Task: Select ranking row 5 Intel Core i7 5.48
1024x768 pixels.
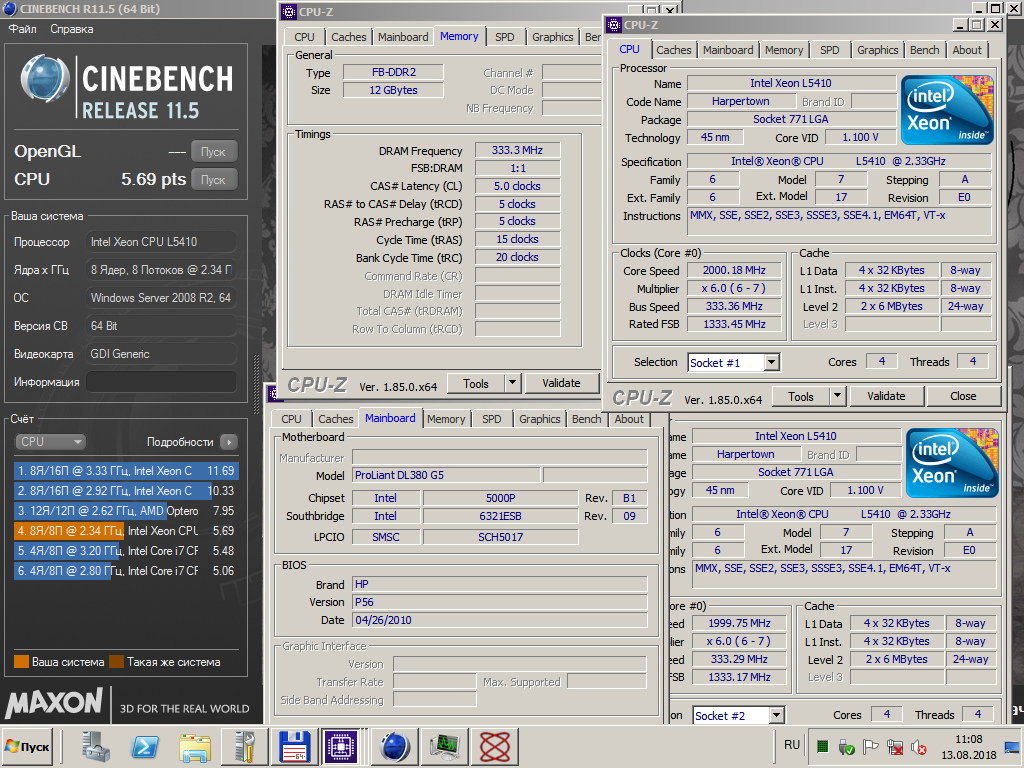Action: [x=126, y=551]
